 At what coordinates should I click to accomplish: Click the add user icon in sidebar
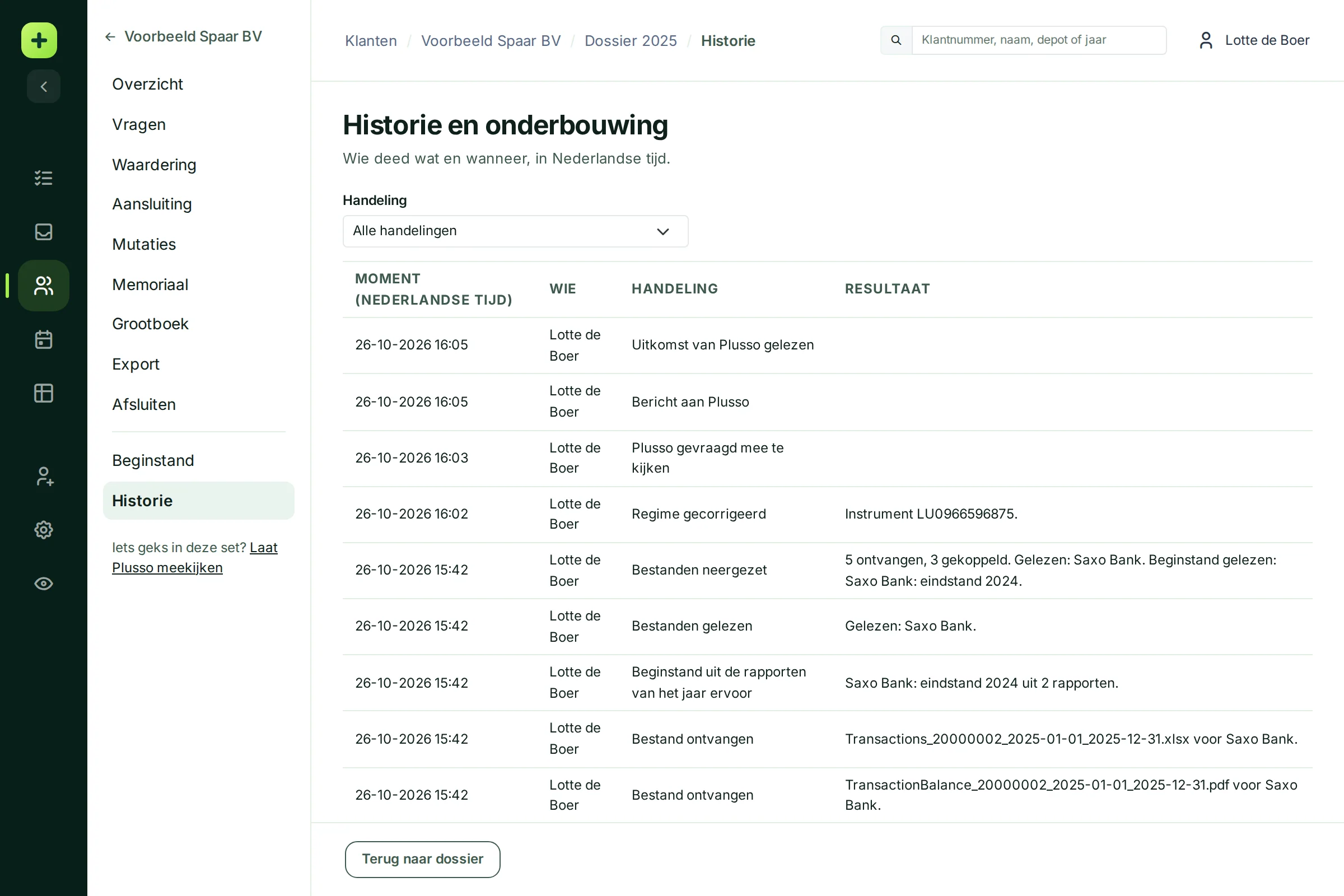point(44,476)
